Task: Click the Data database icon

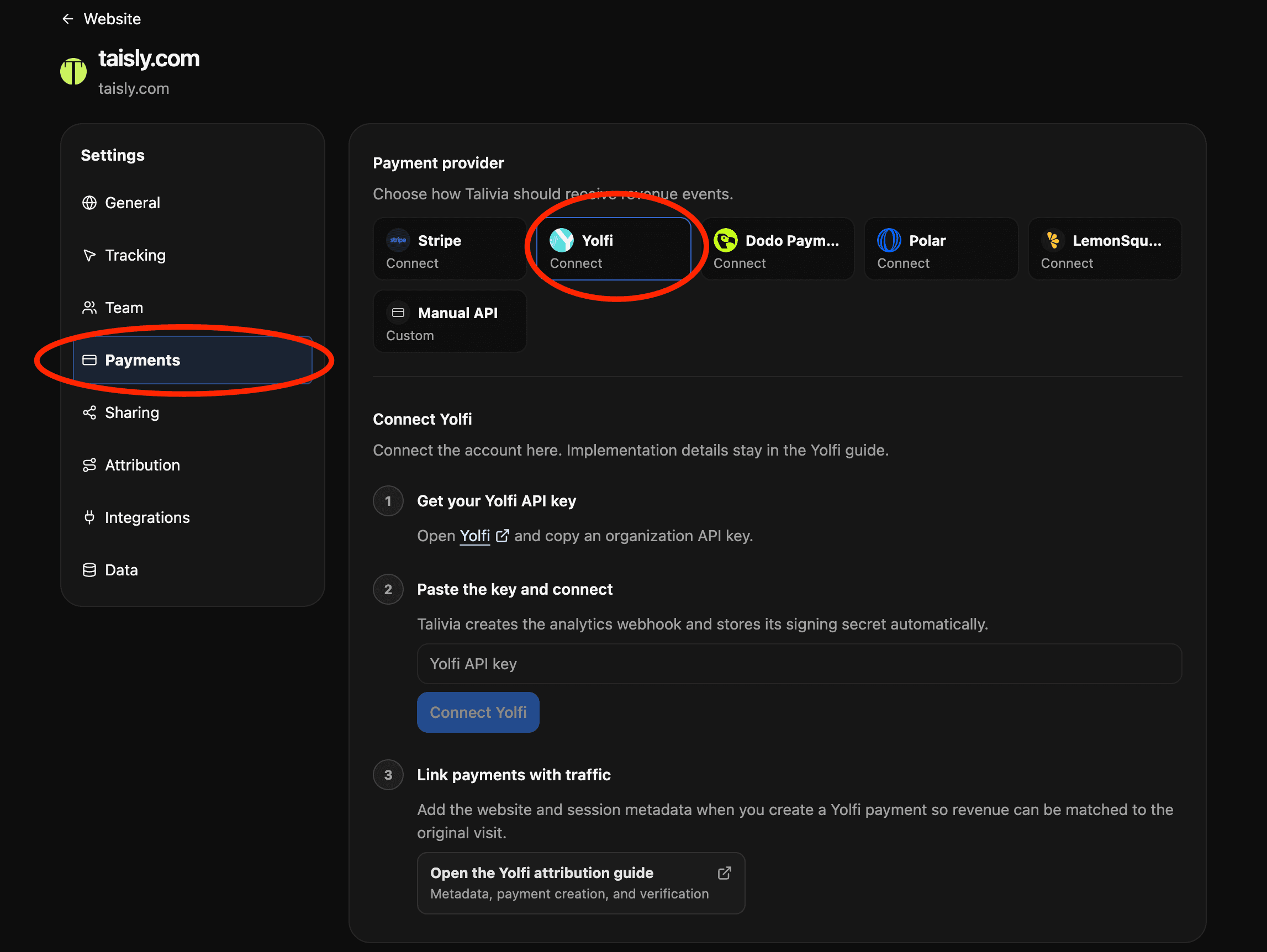Action: click(89, 570)
